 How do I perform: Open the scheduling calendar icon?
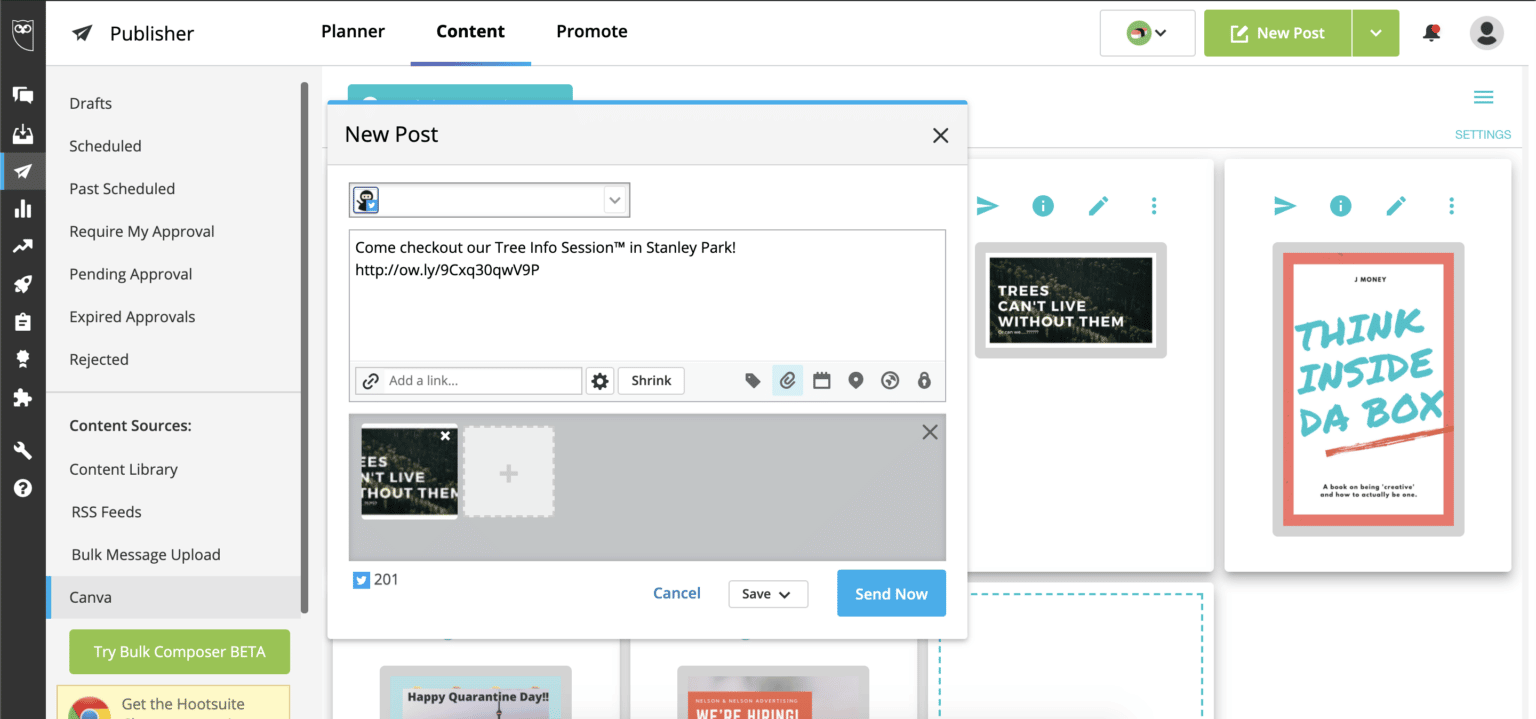tap(821, 380)
